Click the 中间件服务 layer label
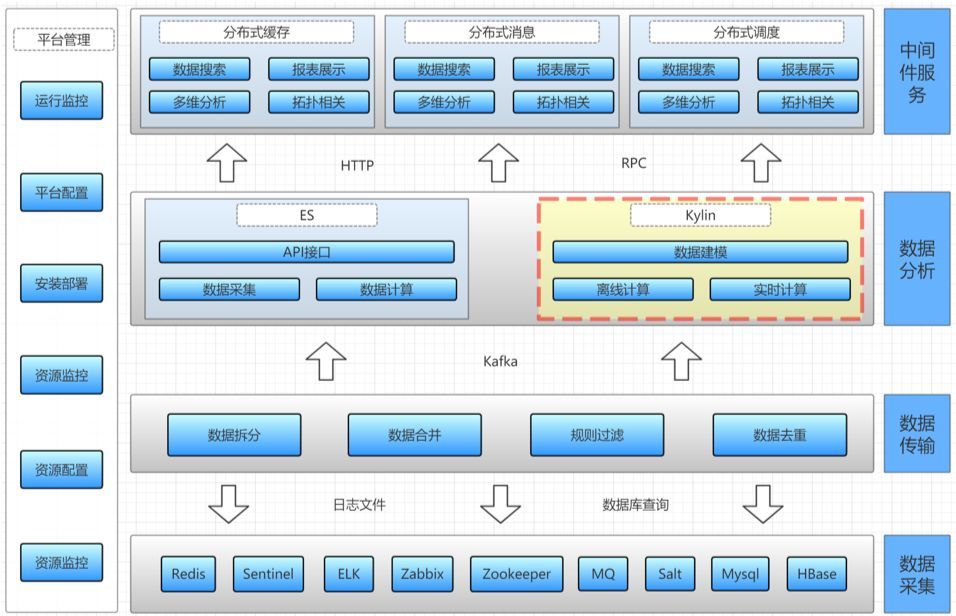 [x=916, y=71]
